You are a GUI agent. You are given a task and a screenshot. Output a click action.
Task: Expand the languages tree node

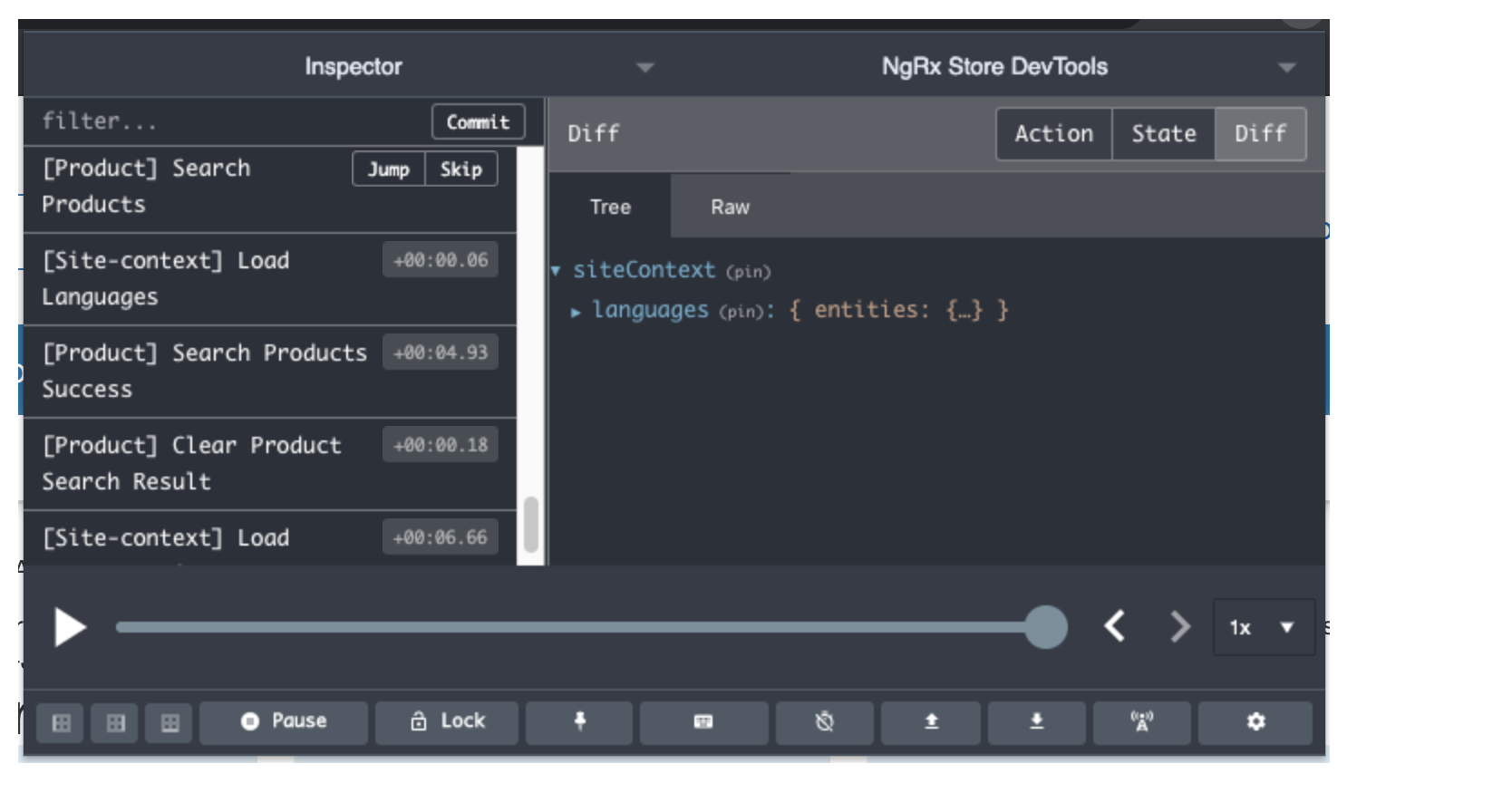pos(576,312)
